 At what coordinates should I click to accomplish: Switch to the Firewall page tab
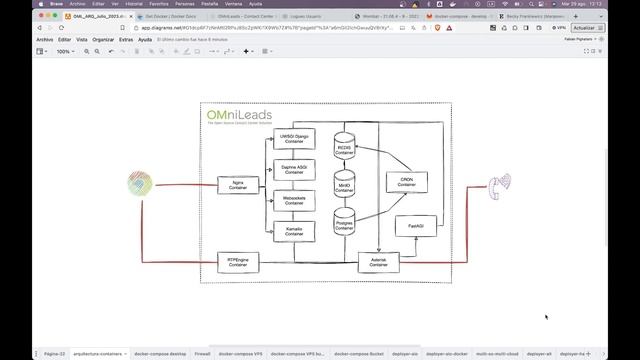coord(202,354)
